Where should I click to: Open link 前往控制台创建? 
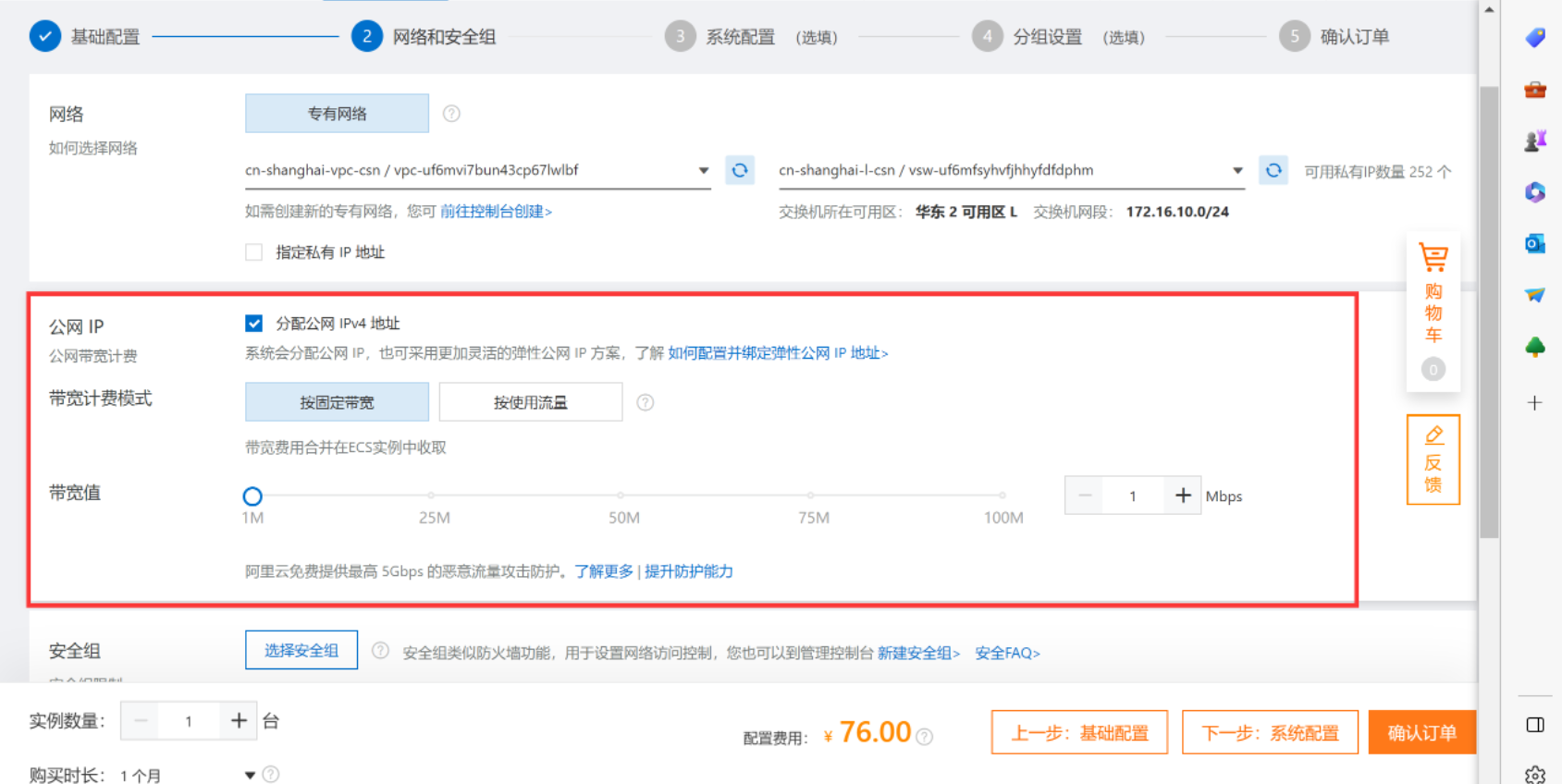[x=496, y=212]
